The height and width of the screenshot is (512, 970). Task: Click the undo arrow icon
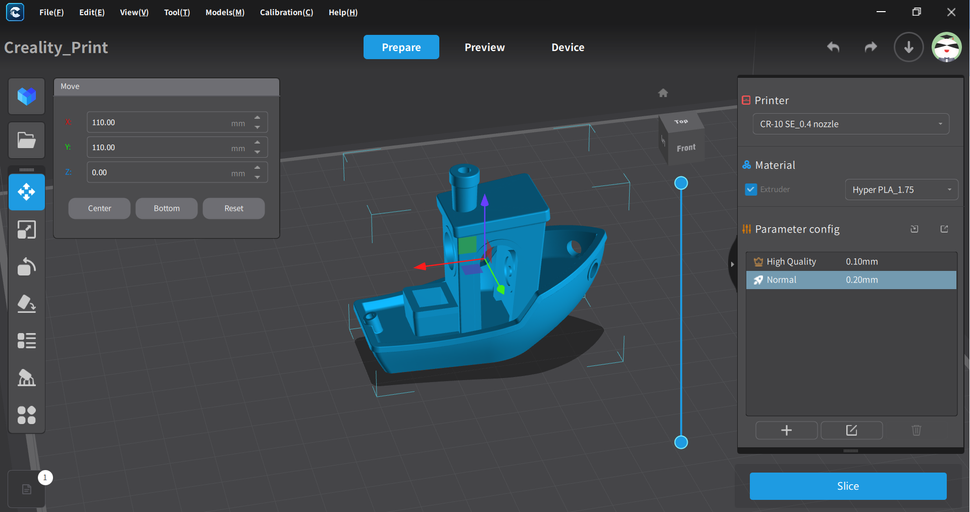(833, 47)
